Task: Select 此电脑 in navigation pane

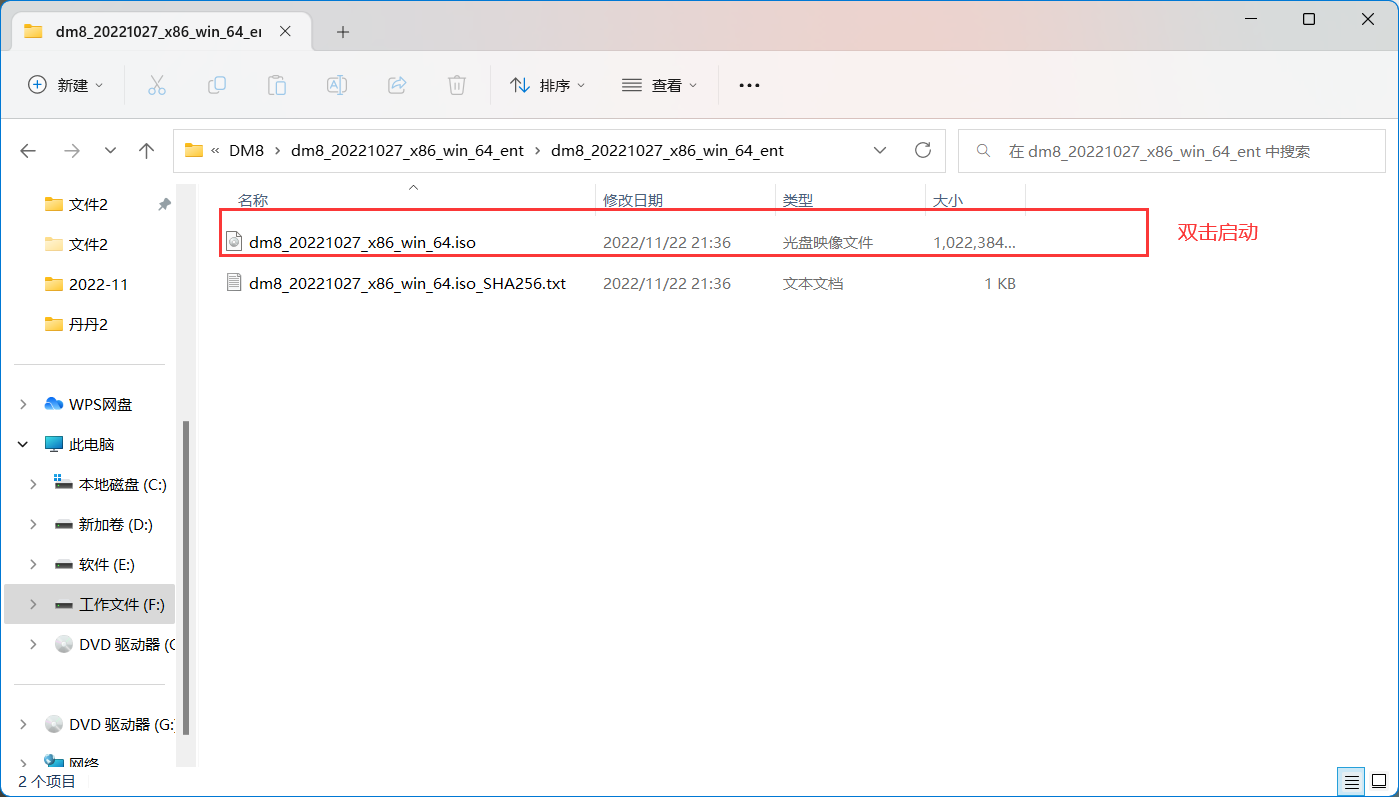Action: [x=91, y=444]
